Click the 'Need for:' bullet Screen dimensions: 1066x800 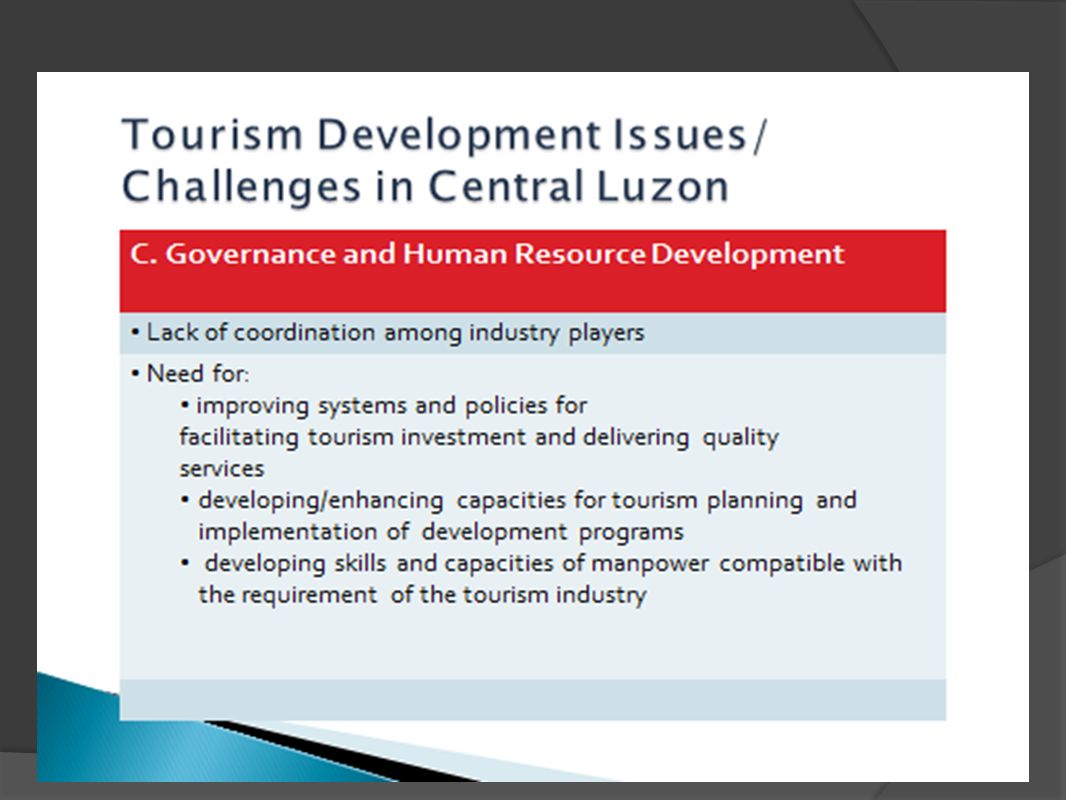click(197, 374)
